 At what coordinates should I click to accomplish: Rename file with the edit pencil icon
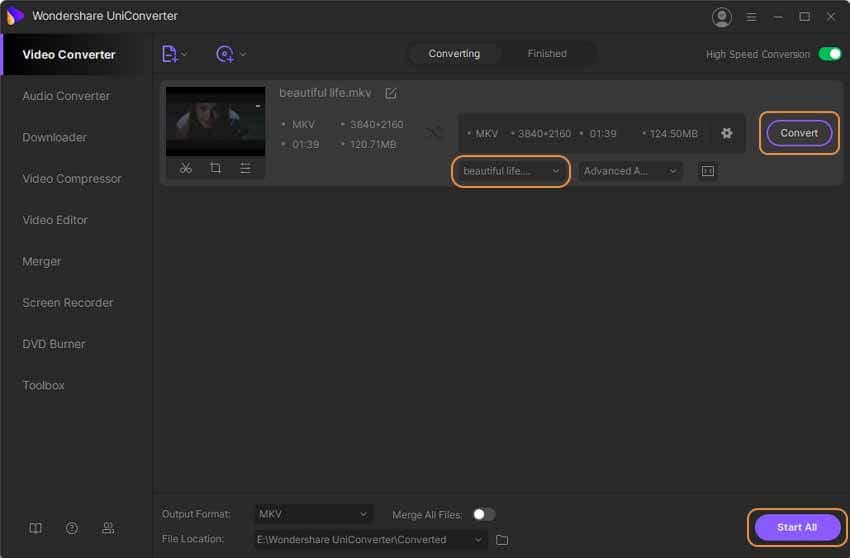(391, 93)
